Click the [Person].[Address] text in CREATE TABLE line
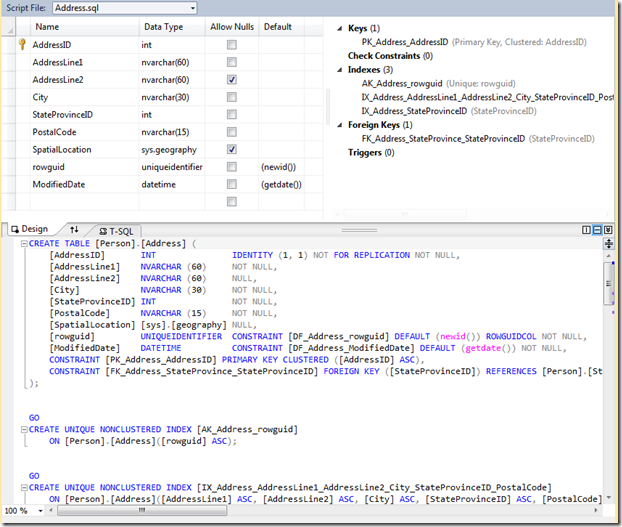The width and height of the screenshot is (622, 527). coord(140,243)
